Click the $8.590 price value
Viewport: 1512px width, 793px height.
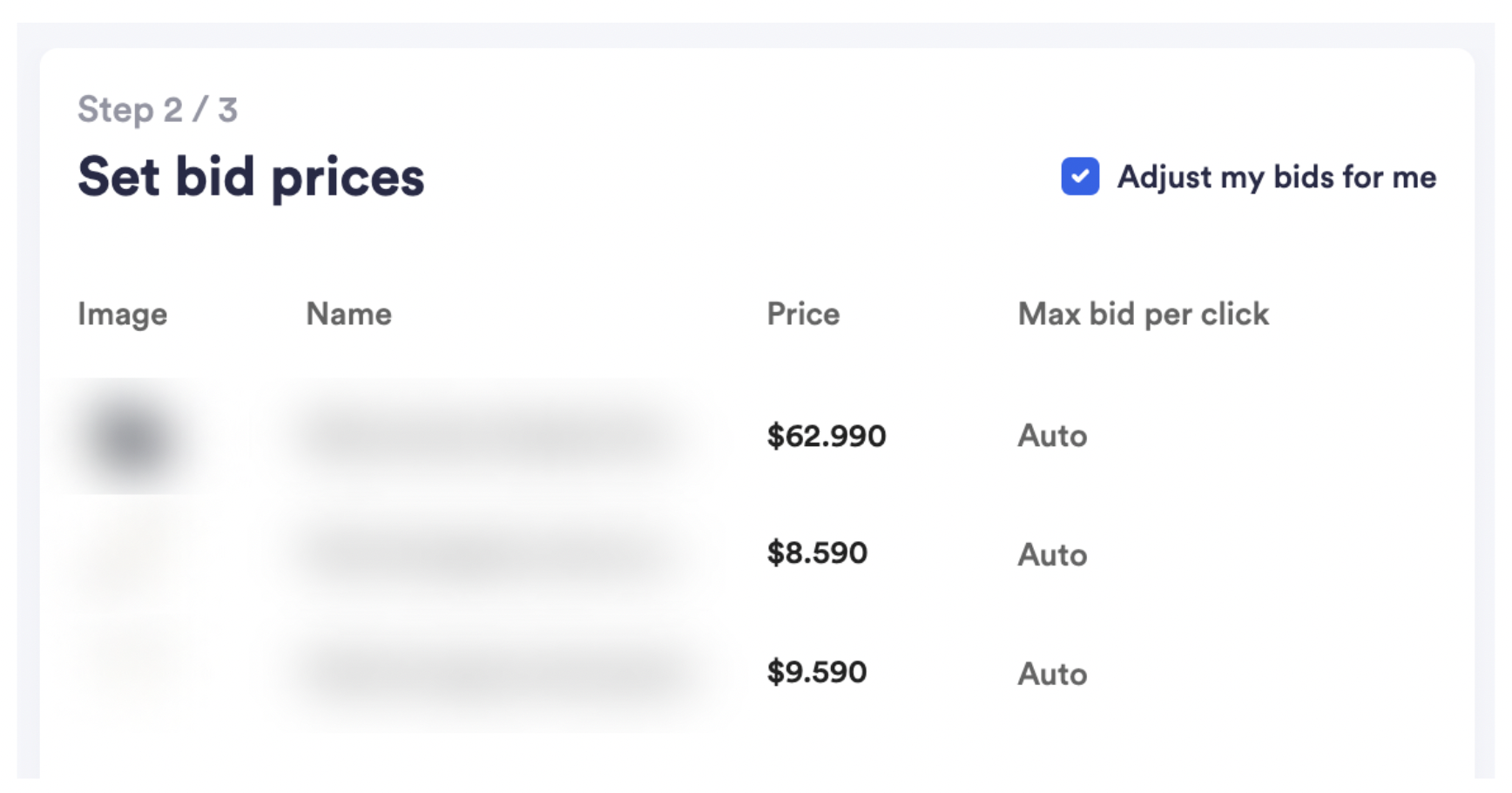tap(816, 552)
